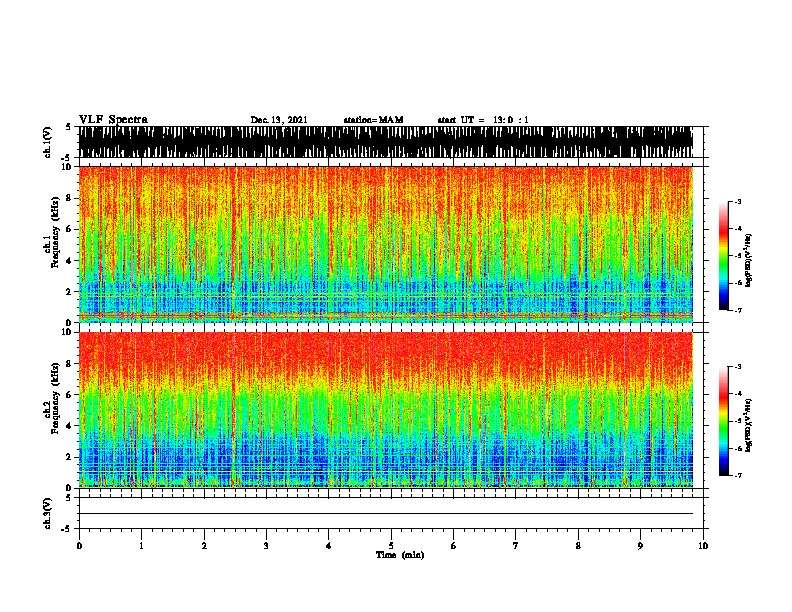Click the 'station=MAM' label

[x=373, y=120]
